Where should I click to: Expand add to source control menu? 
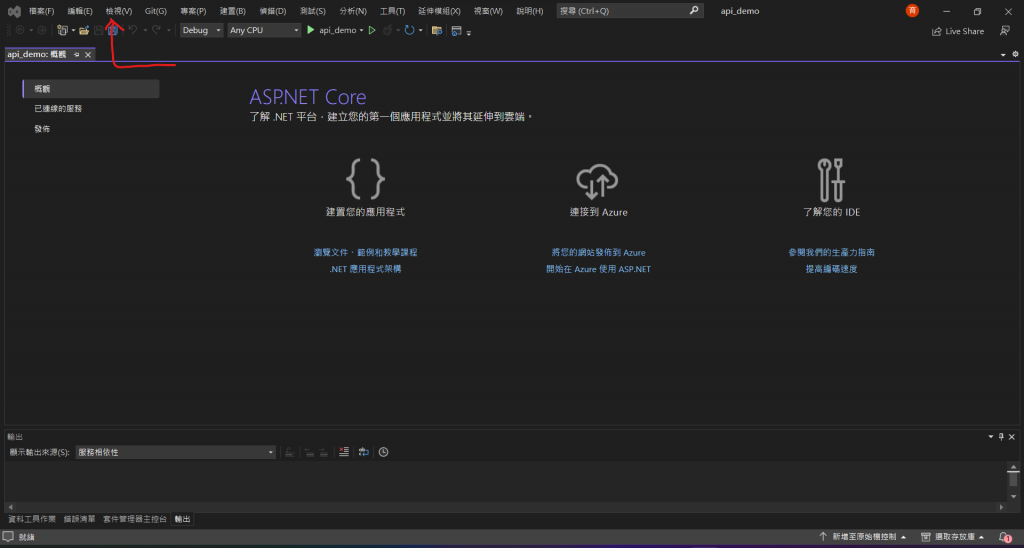[862, 537]
